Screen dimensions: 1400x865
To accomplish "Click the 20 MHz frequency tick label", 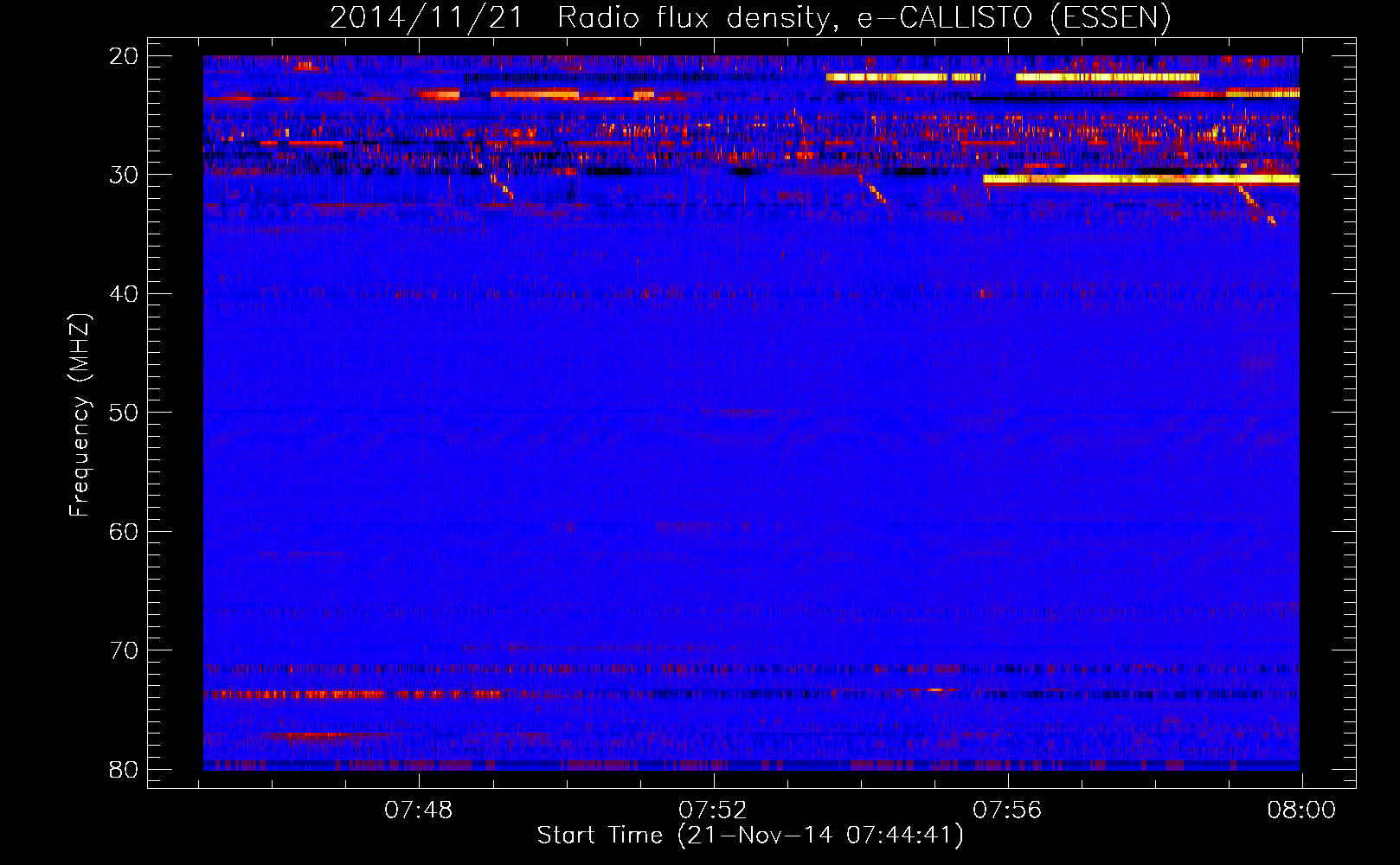I will coord(124,56).
